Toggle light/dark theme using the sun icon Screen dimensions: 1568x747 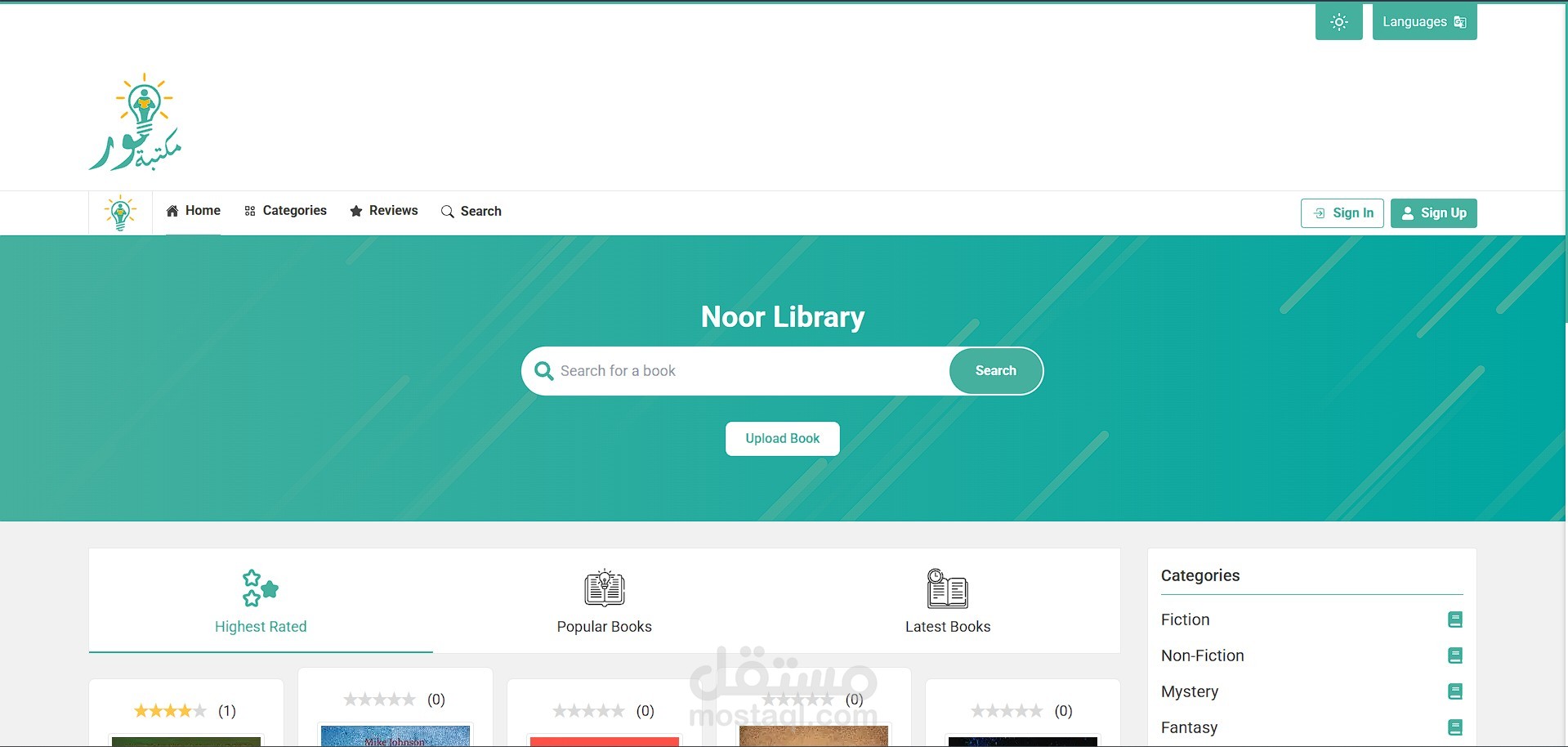pyautogui.click(x=1338, y=21)
